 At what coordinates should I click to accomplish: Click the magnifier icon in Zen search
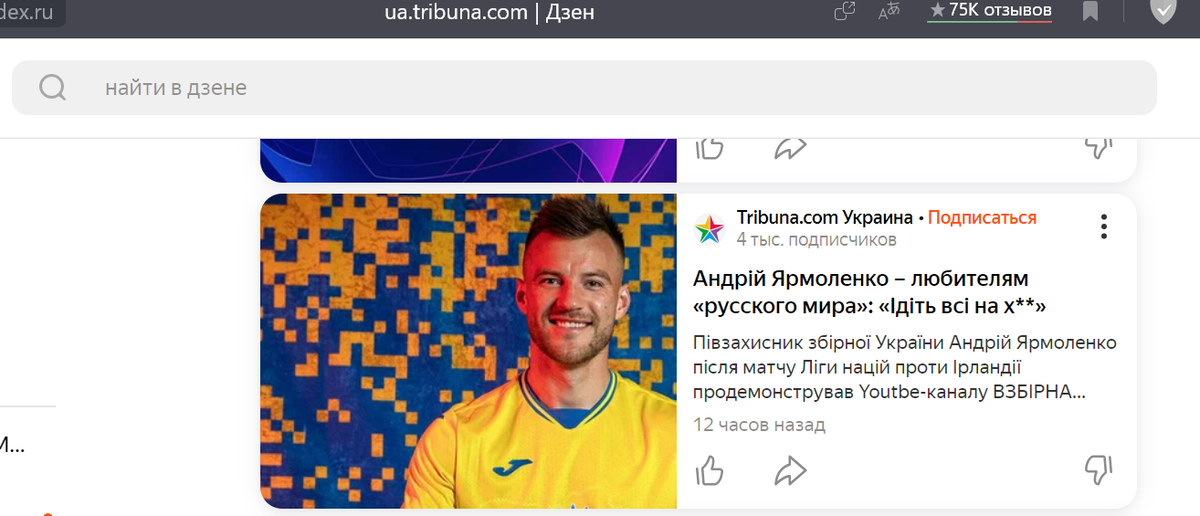(x=53, y=88)
